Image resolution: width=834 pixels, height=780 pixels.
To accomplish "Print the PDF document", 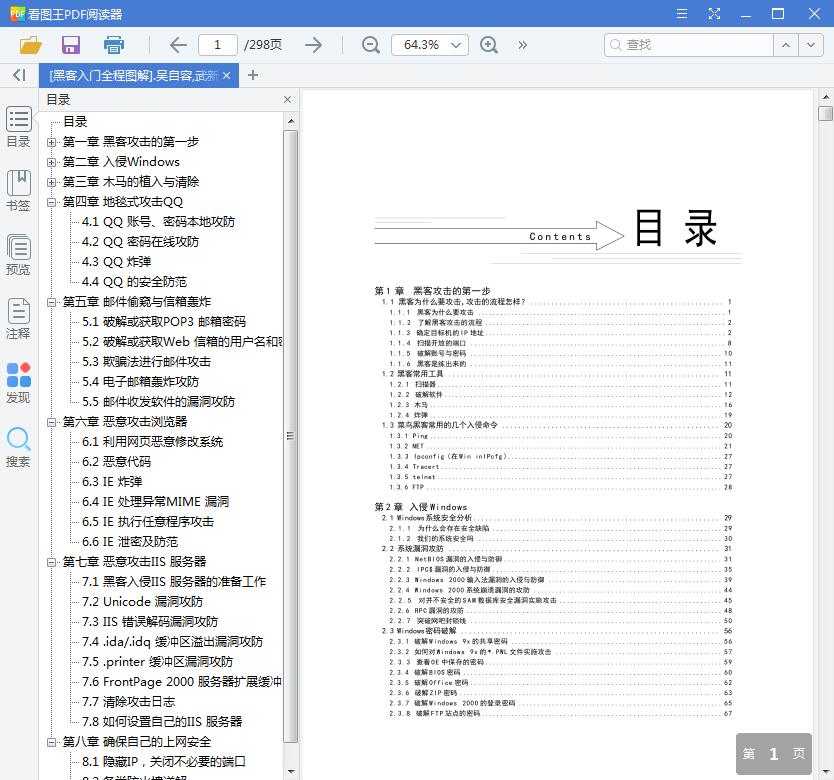I will [x=113, y=45].
